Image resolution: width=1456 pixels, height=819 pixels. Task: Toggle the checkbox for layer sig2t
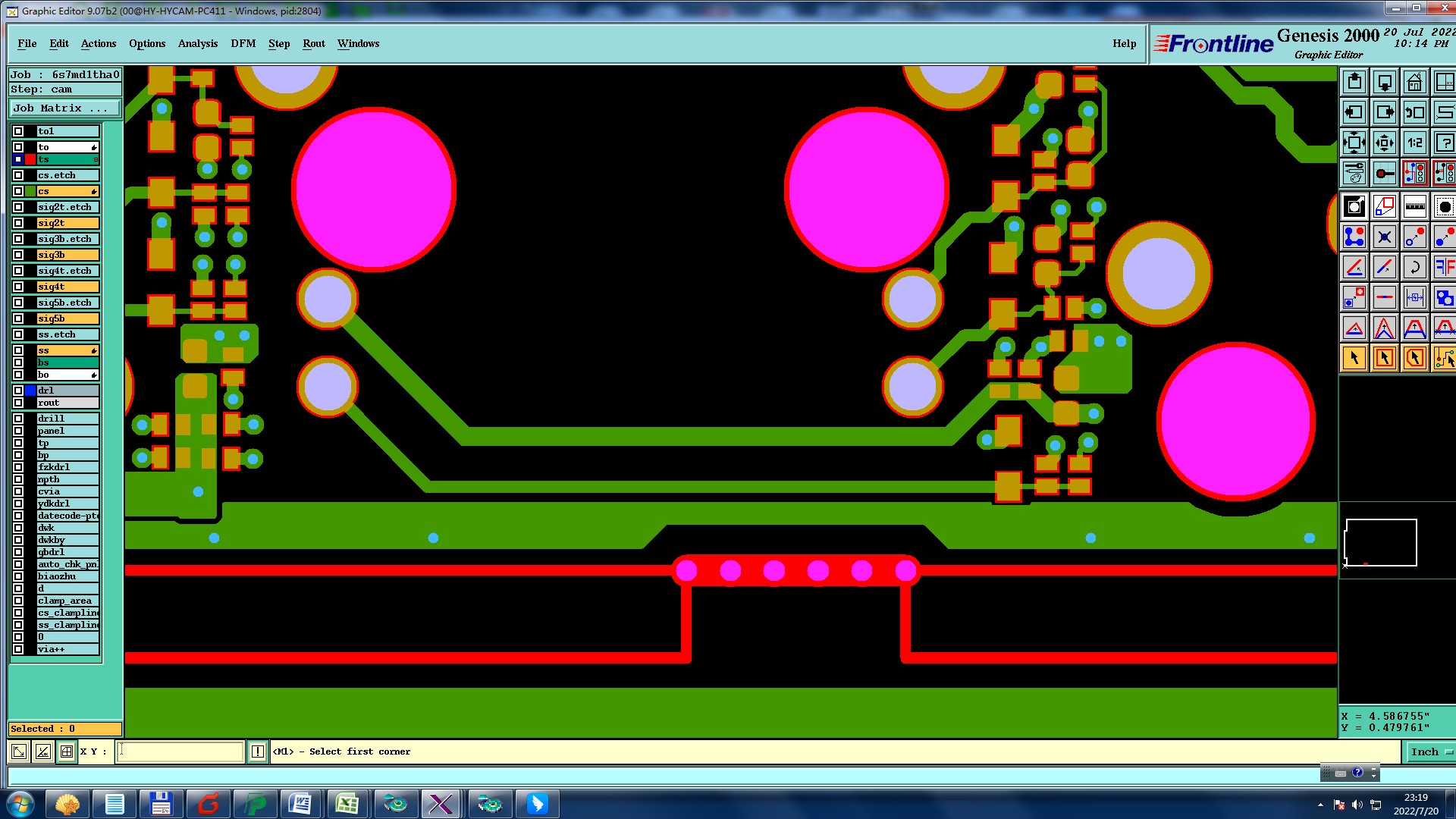(x=18, y=223)
